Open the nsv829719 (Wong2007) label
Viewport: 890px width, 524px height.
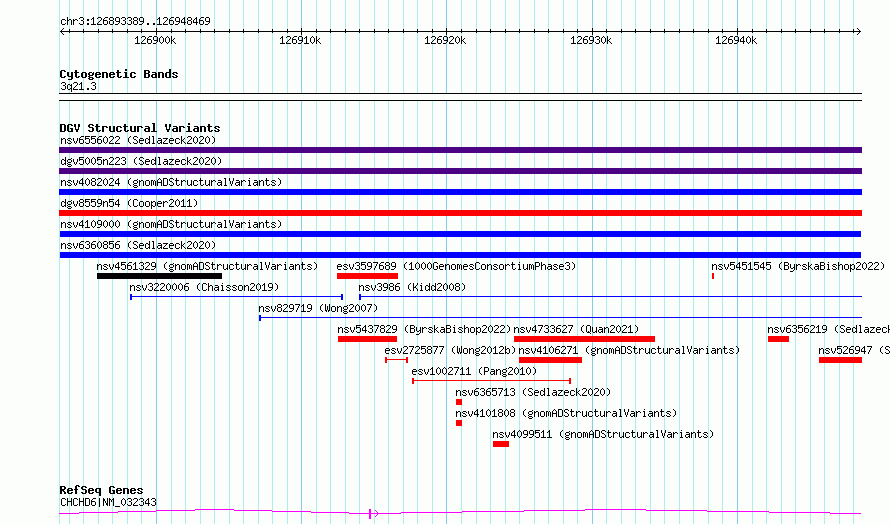[318, 308]
